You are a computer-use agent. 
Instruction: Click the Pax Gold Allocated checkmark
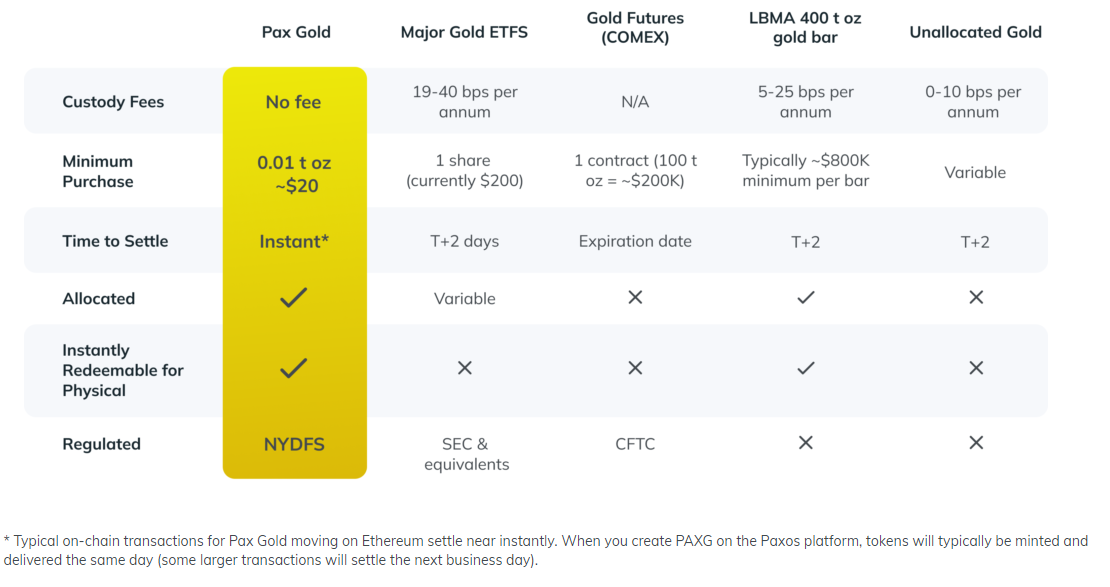click(293, 298)
